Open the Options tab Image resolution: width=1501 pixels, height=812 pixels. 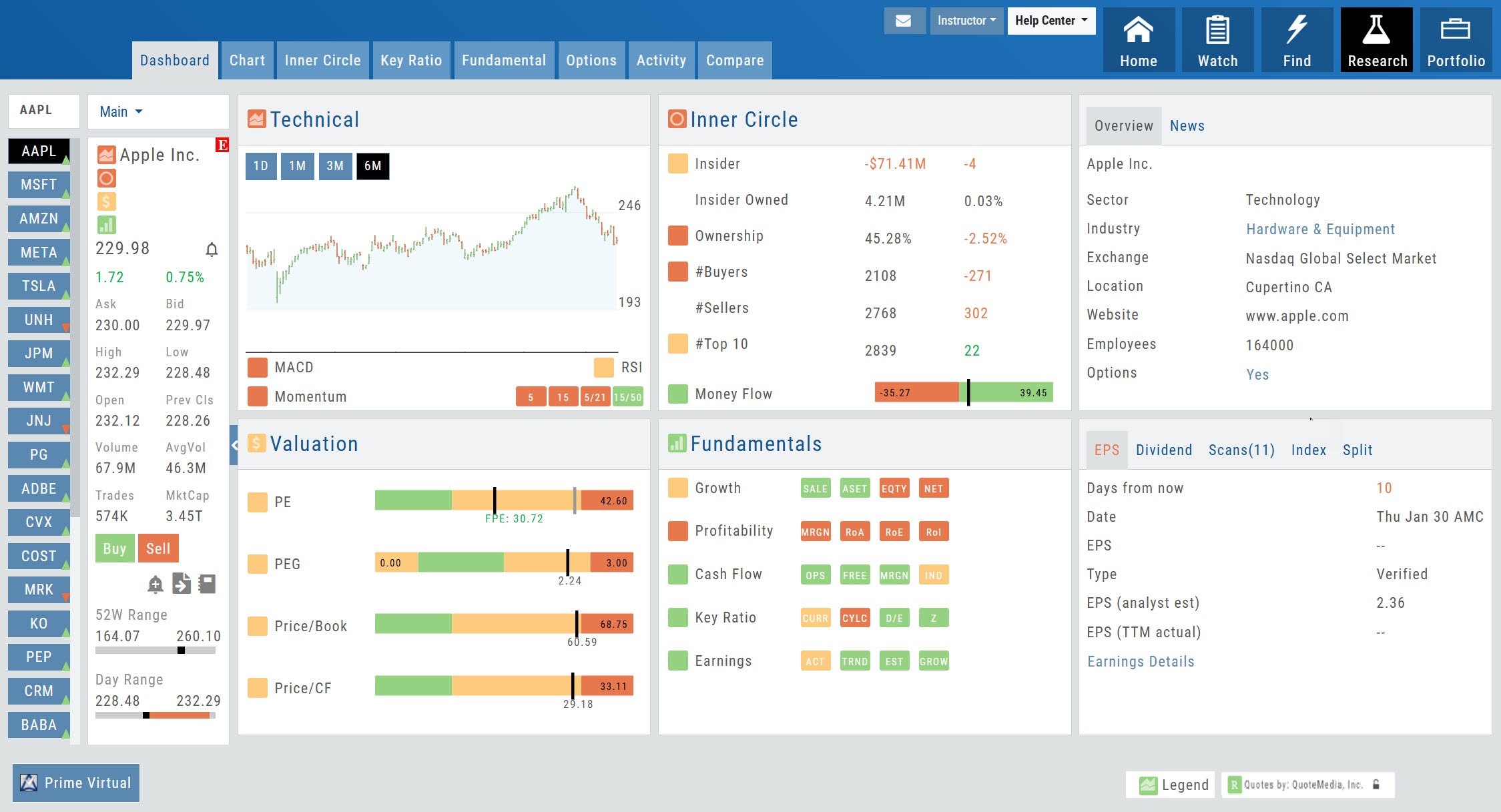pyautogui.click(x=591, y=61)
